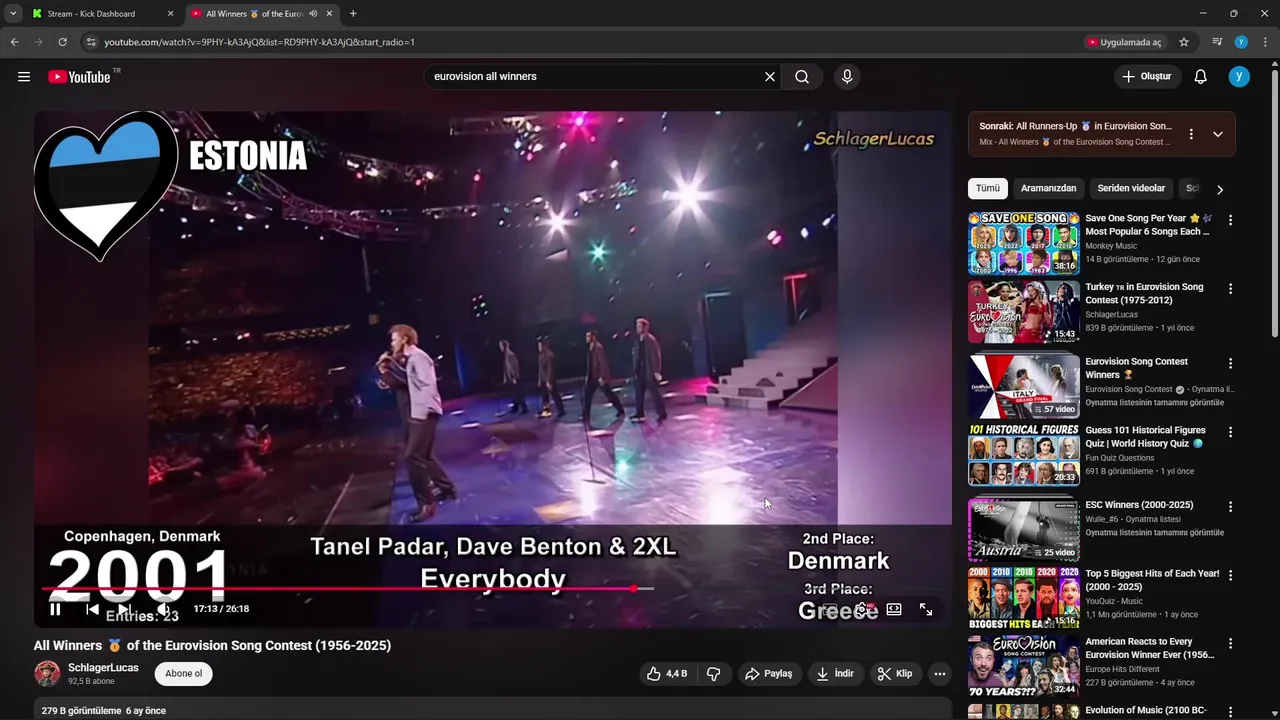Open options for Top 5 Biggest Hits
Screen dimensions: 1280x720
tap(1231, 576)
